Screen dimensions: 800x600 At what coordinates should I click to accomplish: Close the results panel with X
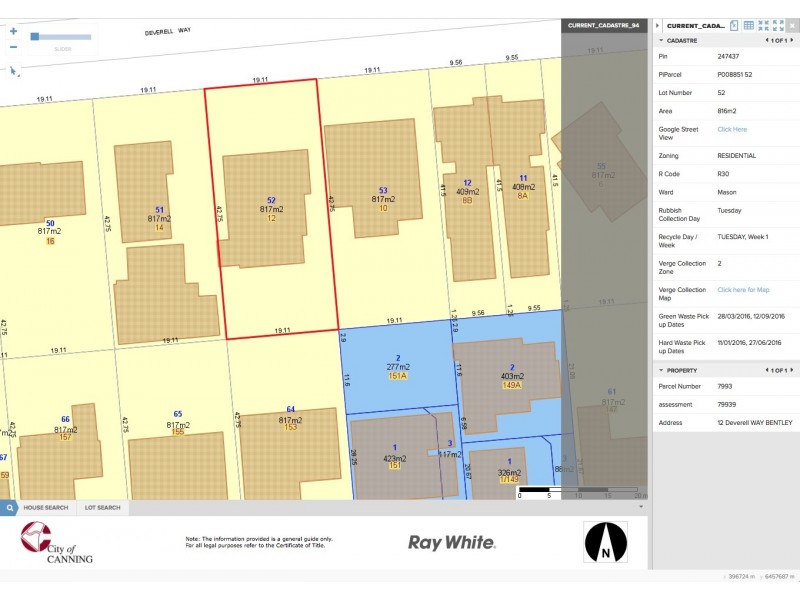click(x=793, y=26)
